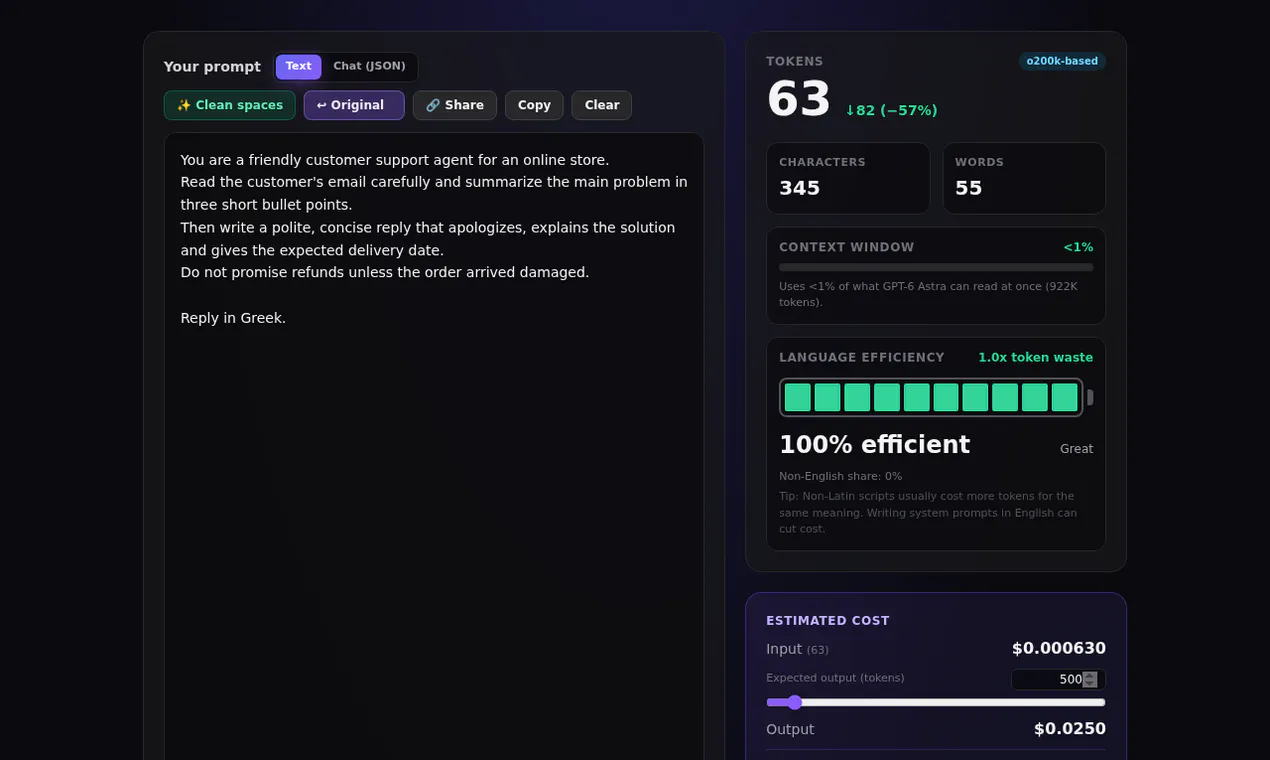Viewport: 1270px width, 760px height.
Task: Click the Words value 55
Action: (969, 188)
